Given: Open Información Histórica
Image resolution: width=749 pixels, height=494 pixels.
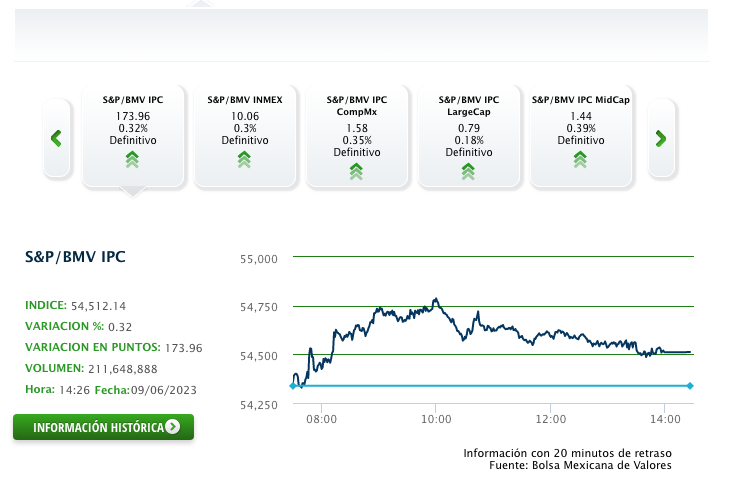Looking at the screenshot, I should point(98,427).
